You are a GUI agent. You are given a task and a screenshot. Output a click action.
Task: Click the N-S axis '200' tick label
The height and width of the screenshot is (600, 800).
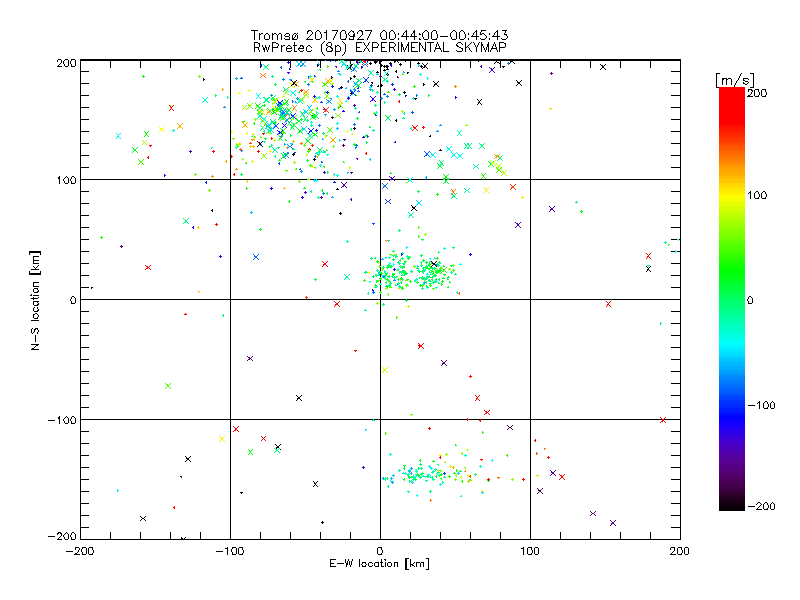[x=66, y=63]
